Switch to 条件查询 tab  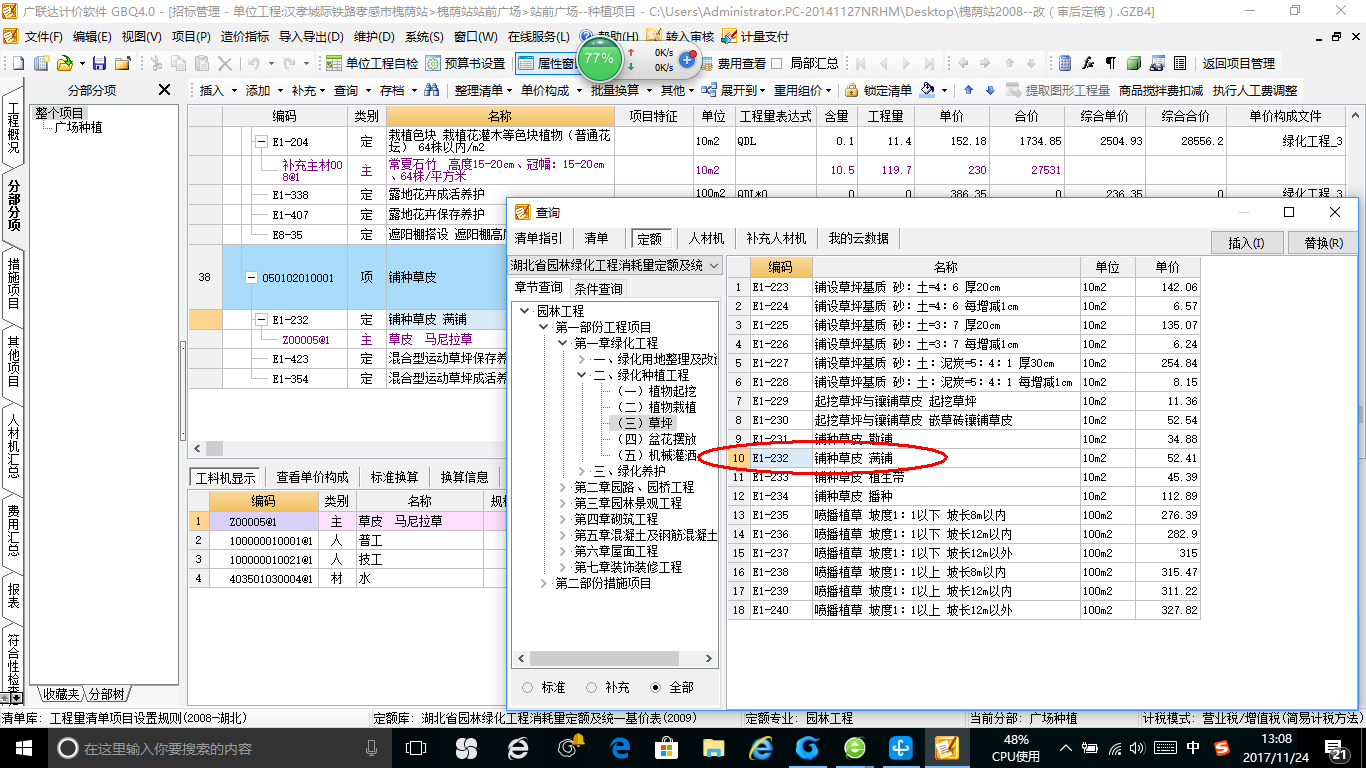pos(598,289)
